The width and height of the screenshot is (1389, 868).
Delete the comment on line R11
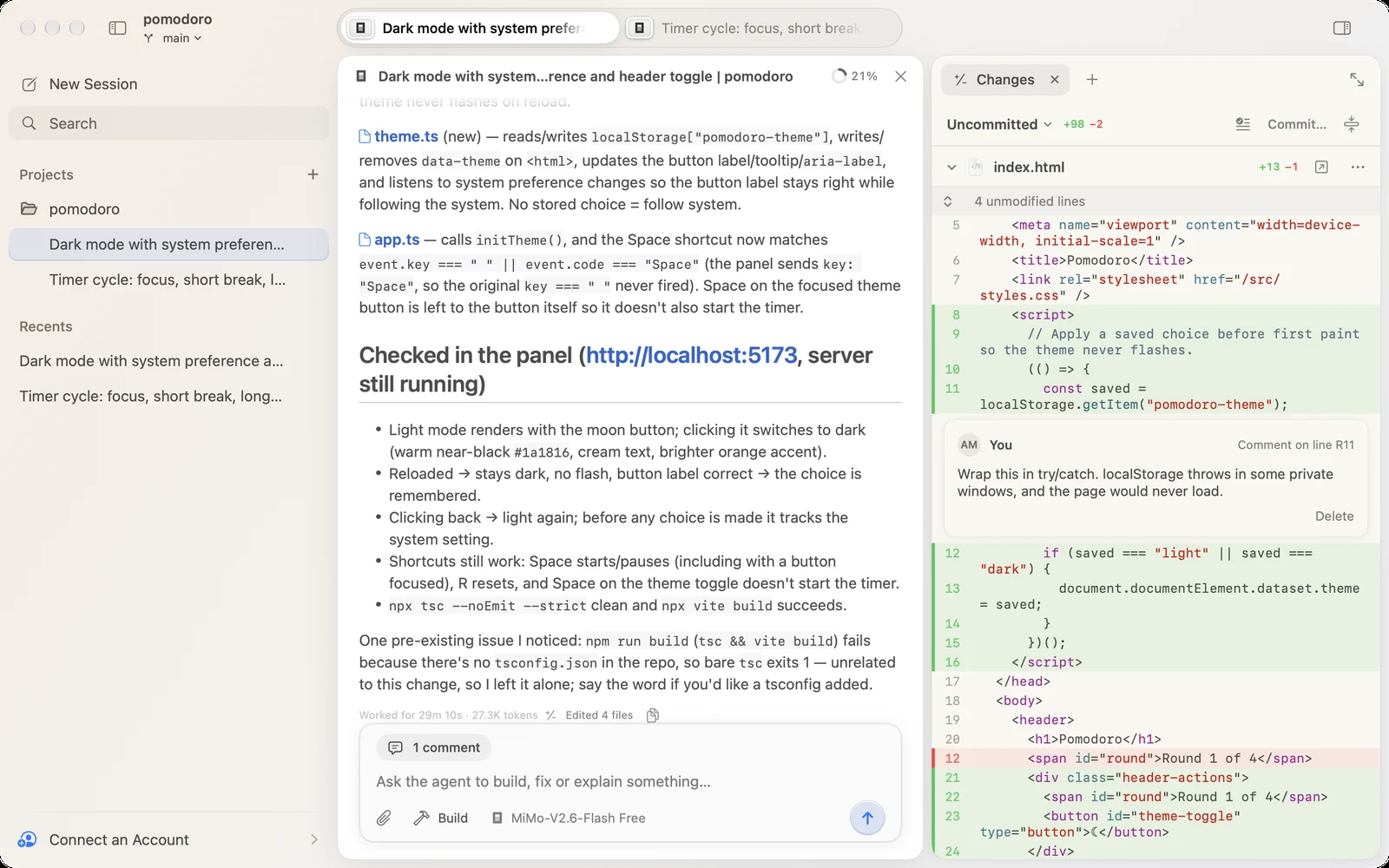click(x=1334, y=516)
